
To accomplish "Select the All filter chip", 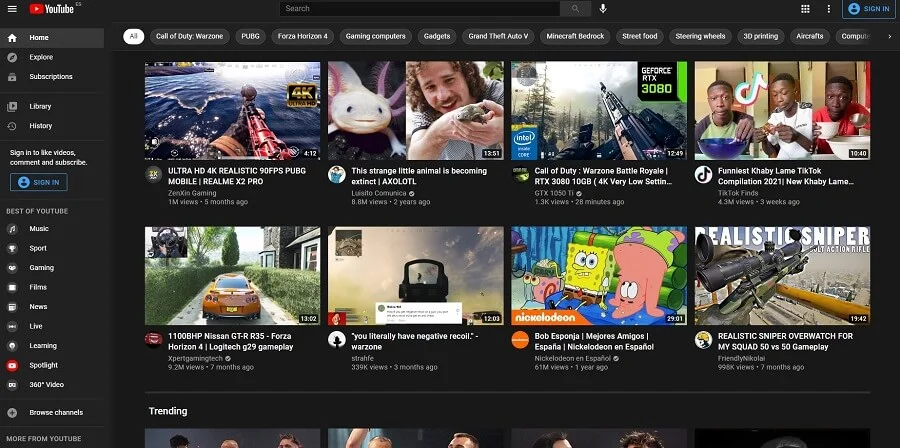I will click(x=133, y=36).
